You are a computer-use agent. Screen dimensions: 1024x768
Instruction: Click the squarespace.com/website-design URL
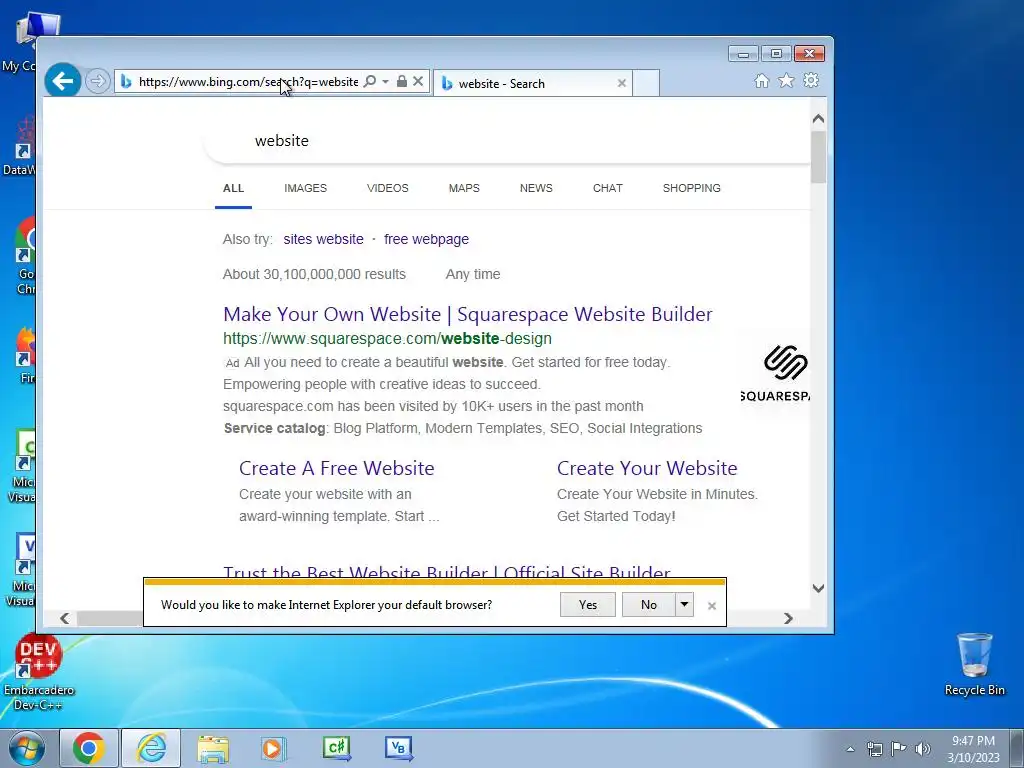[387, 338]
